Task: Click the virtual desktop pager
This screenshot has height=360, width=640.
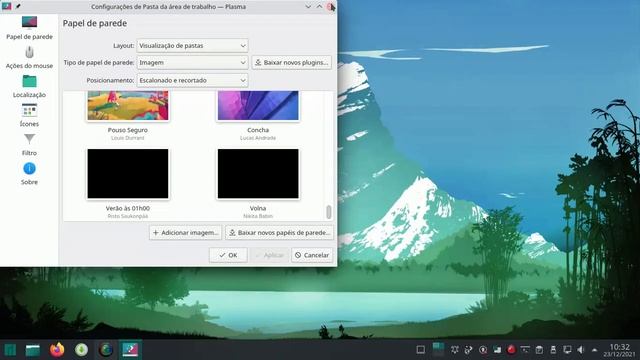Action: [438, 349]
